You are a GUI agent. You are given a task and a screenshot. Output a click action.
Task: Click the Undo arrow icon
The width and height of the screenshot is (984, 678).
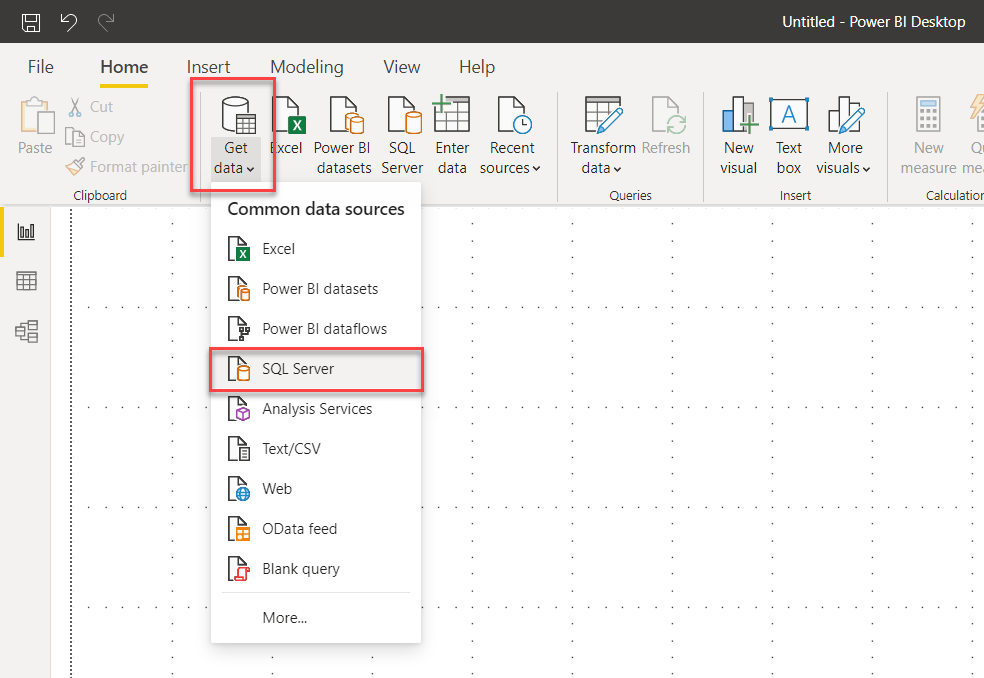click(x=68, y=22)
